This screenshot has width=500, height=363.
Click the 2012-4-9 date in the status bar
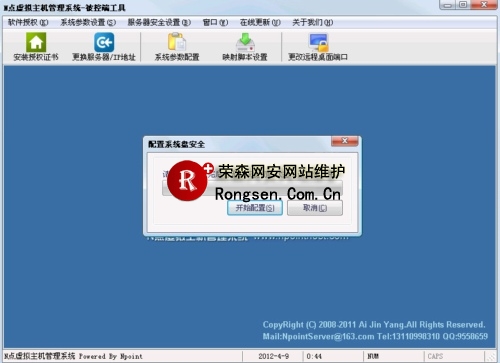273,356
